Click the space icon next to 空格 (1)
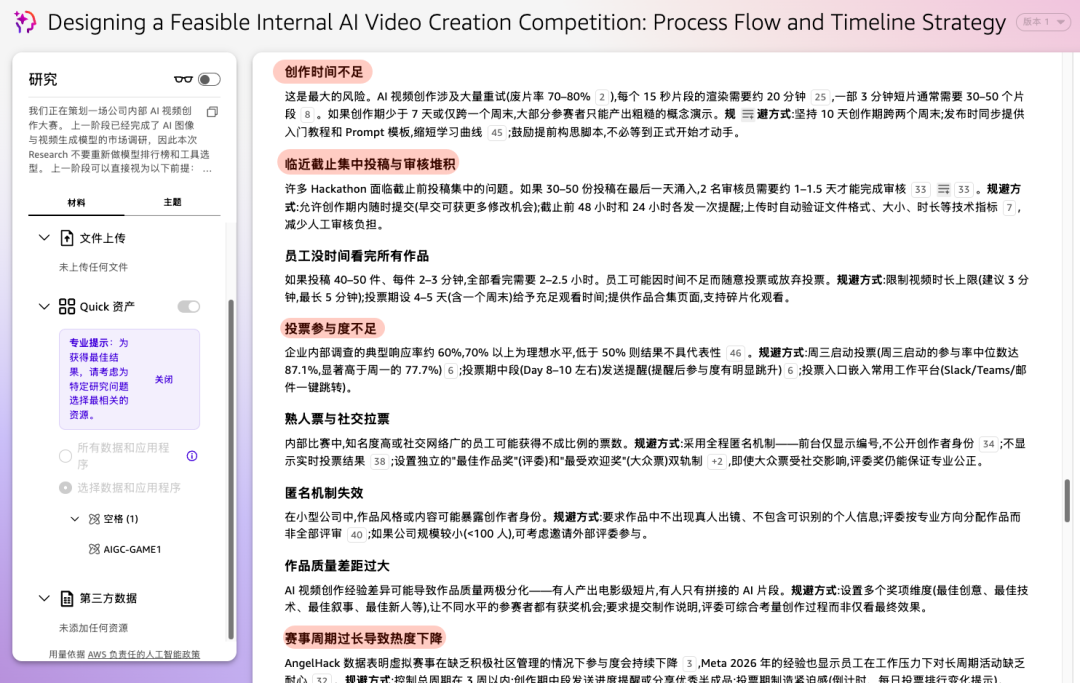The width and height of the screenshot is (1080, 683). pyautogui.click(x=94, y=519)
